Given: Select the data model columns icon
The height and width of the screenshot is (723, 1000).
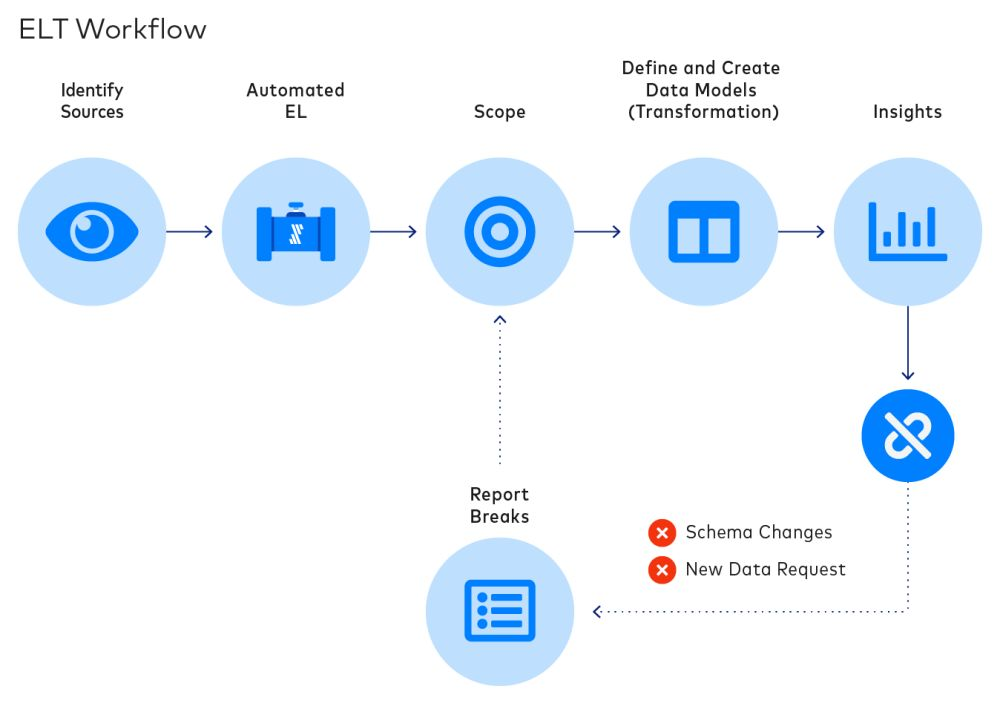Looking at the screenshot, I should (x=704, y=231).
